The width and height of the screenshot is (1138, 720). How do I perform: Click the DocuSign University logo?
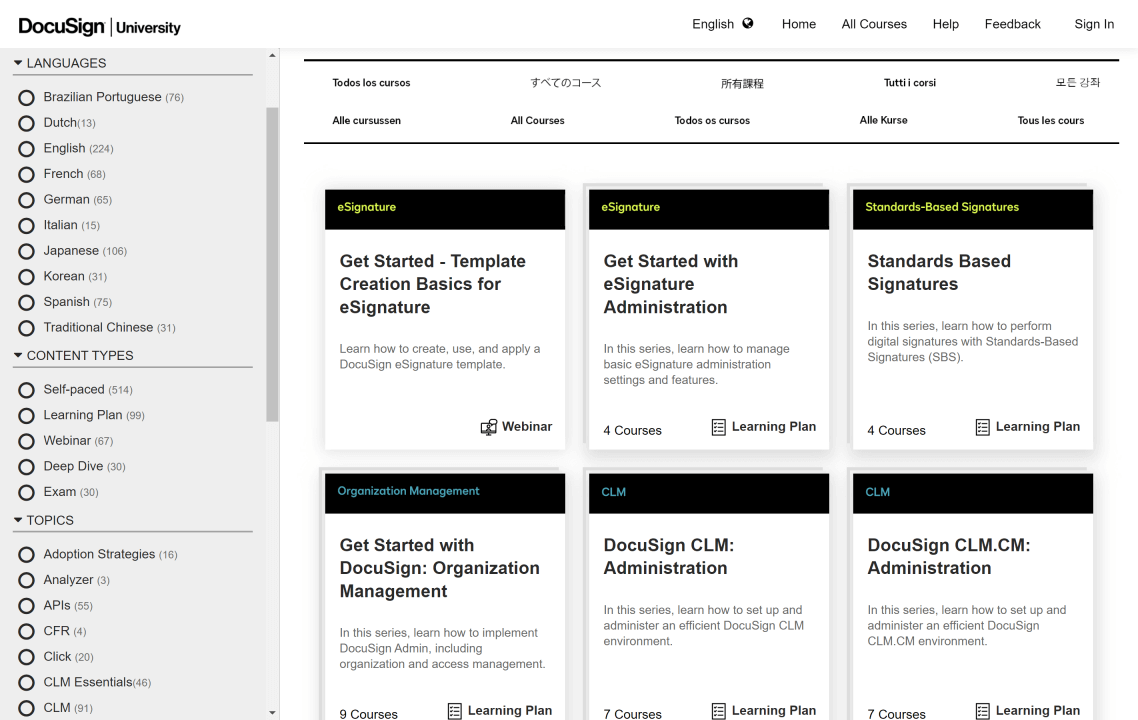tap(98, 27)
